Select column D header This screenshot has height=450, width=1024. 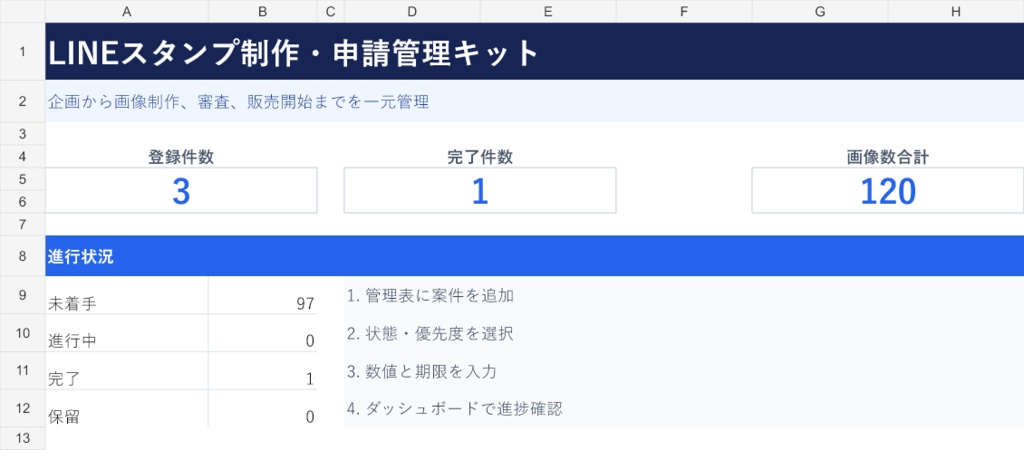[412, 11]
